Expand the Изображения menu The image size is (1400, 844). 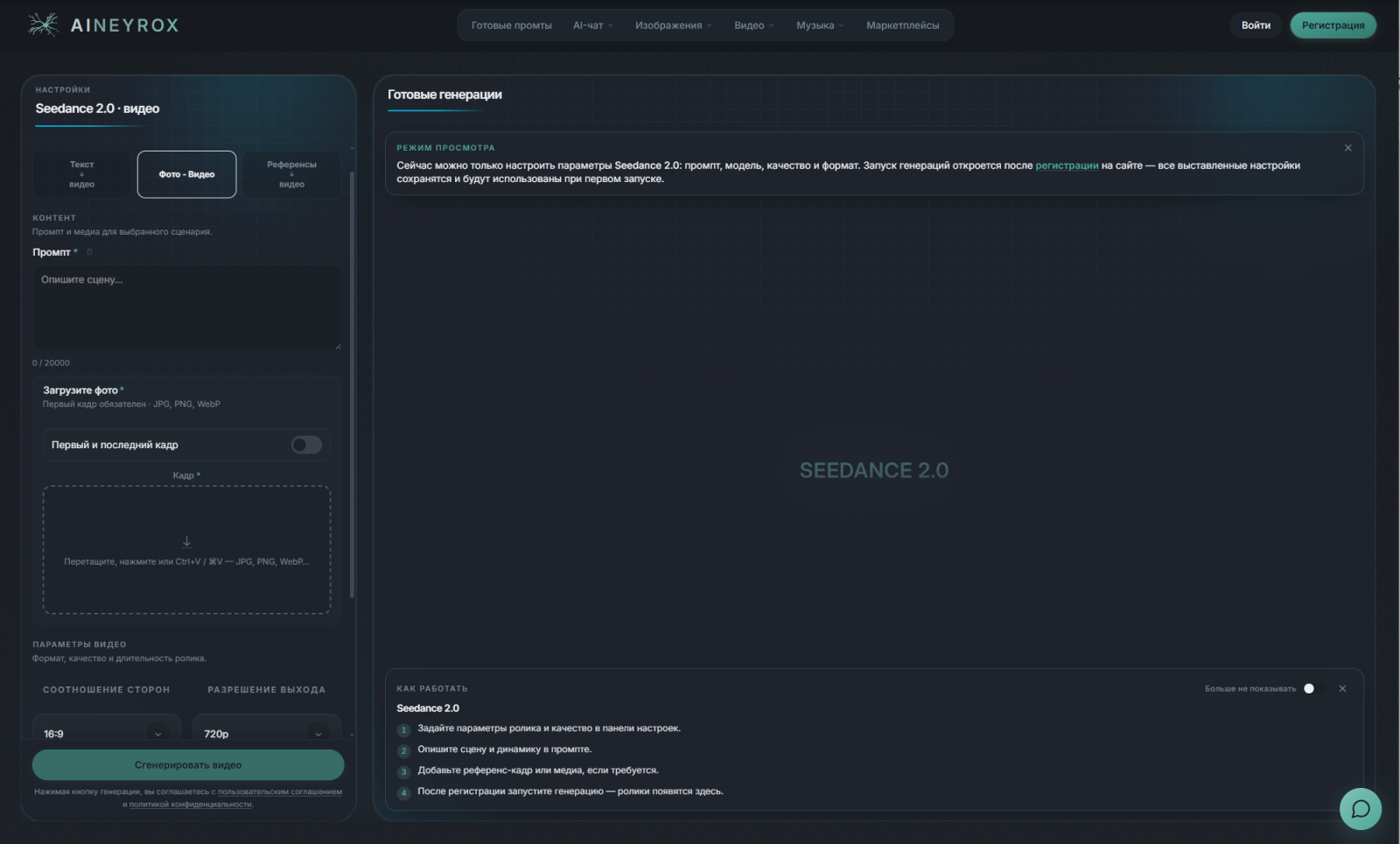674,25
